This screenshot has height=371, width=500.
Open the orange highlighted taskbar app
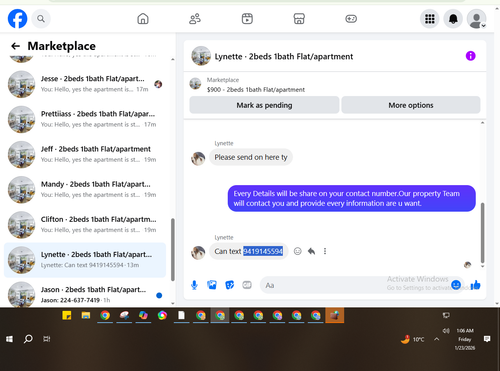click(335, 315)
